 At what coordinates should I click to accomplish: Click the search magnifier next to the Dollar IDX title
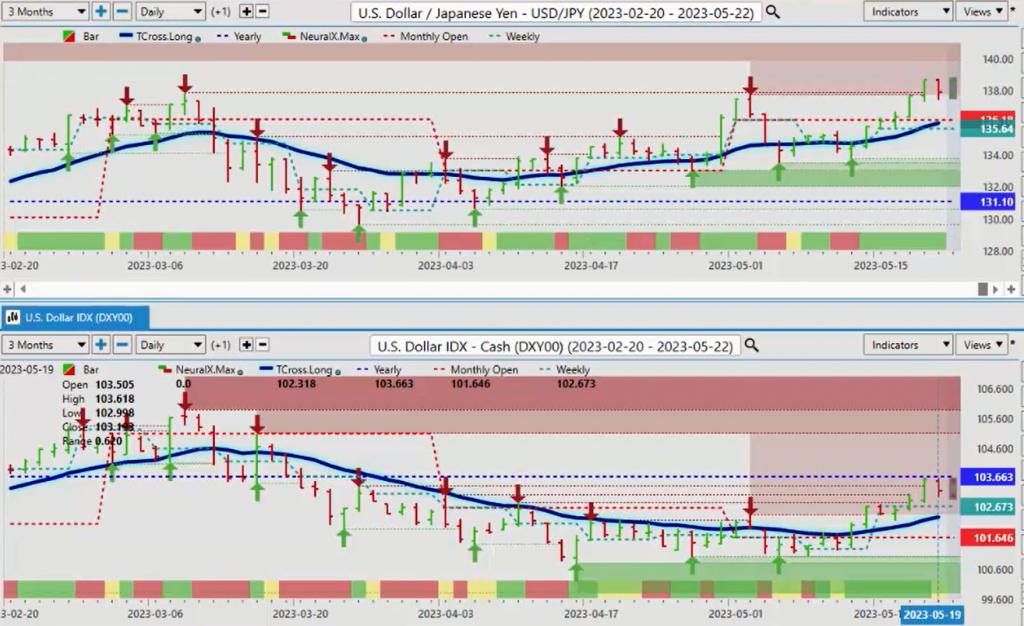(x=752, y=345)
